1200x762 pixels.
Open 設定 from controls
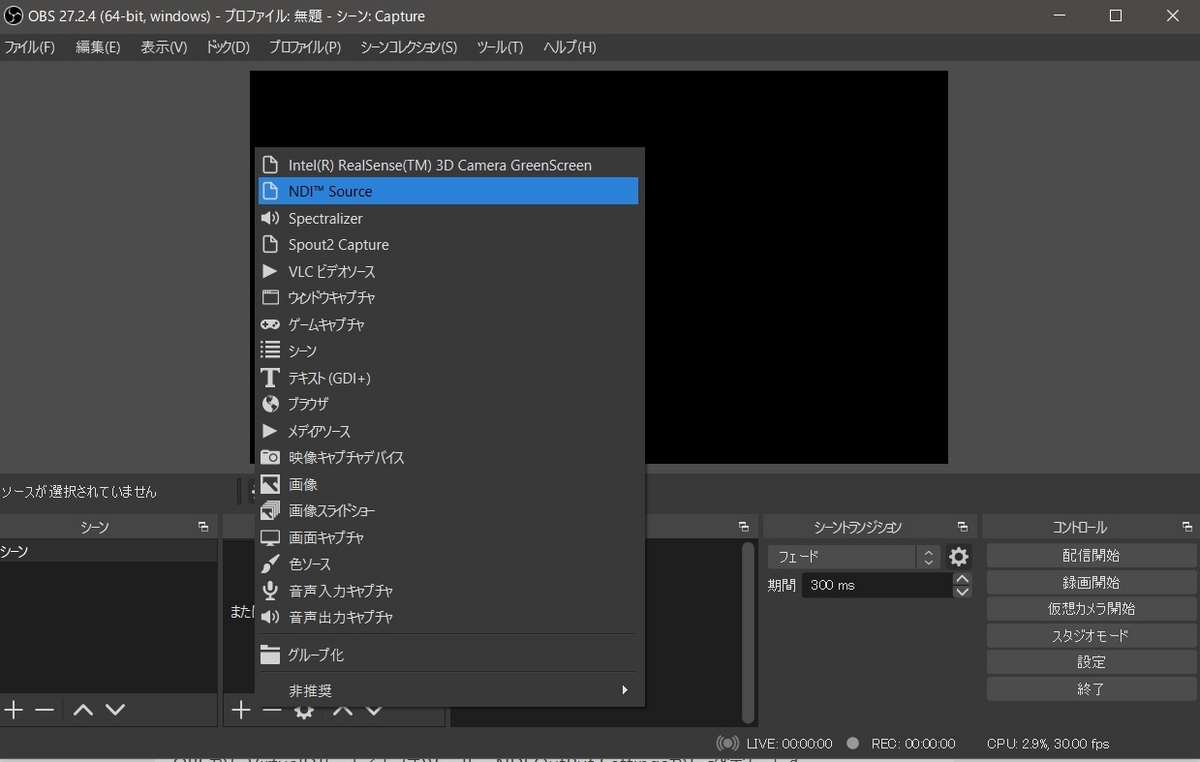pos(1091,662)
